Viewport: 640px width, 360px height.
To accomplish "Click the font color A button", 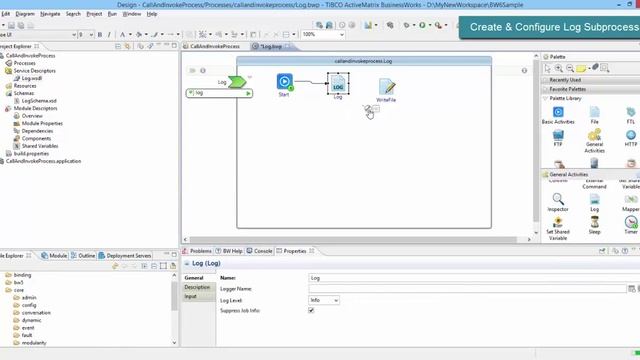I will click(x=122, y=35).
